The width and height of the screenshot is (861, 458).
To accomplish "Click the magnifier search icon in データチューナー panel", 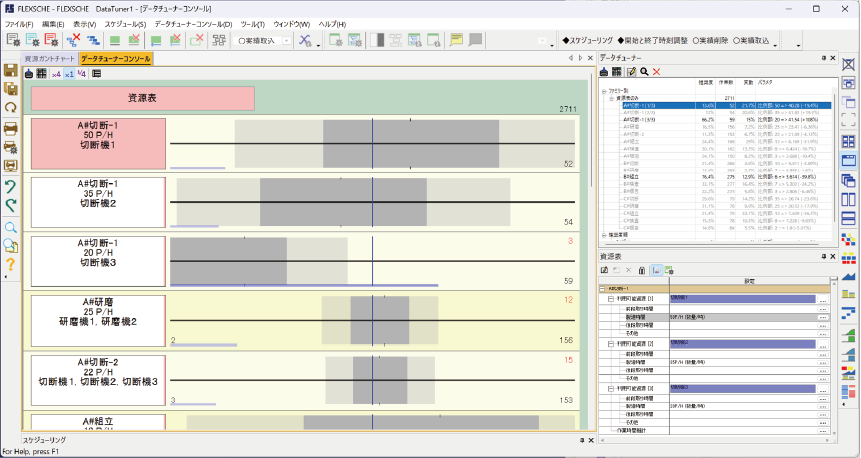I will [x=644, y=72].
